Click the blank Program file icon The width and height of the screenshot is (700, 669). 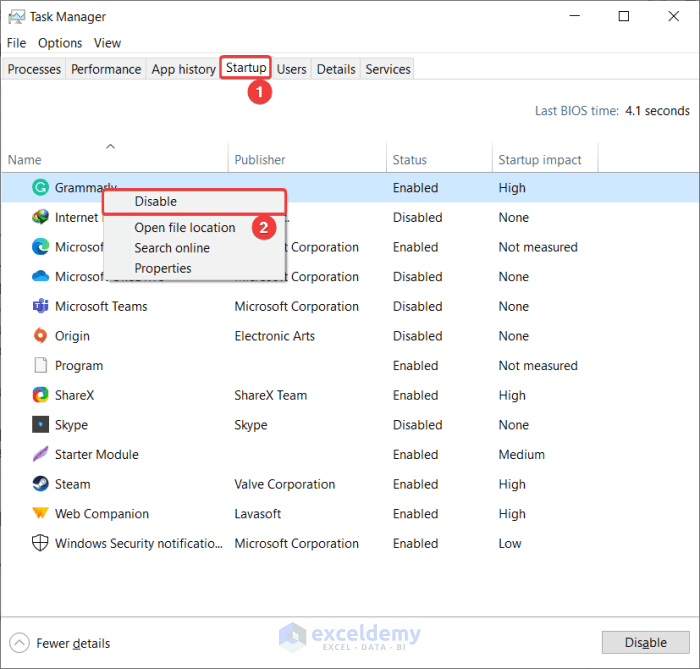pos(40,365)
